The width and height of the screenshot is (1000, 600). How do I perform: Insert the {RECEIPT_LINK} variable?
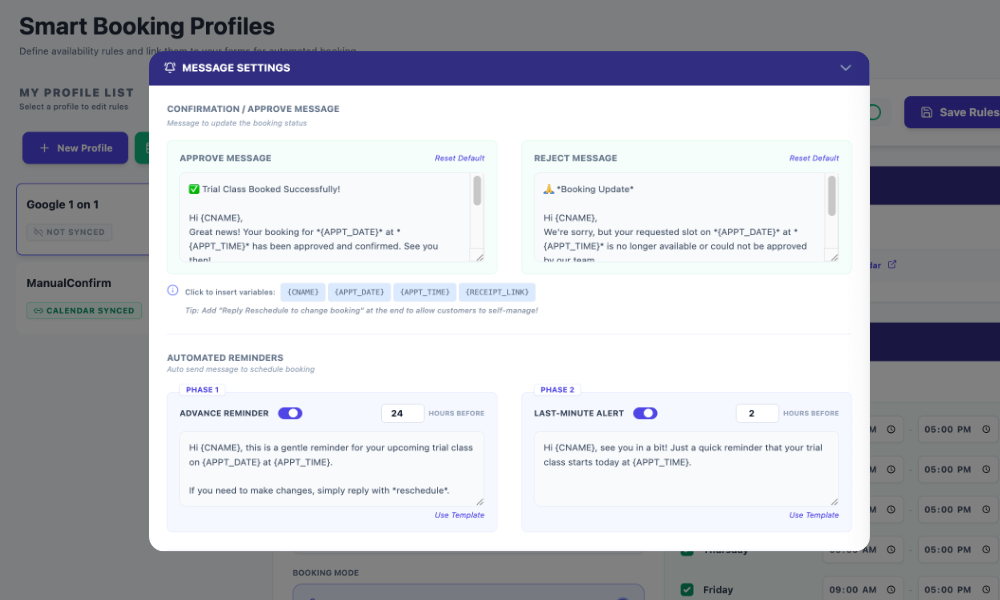[x=497, y=292]
